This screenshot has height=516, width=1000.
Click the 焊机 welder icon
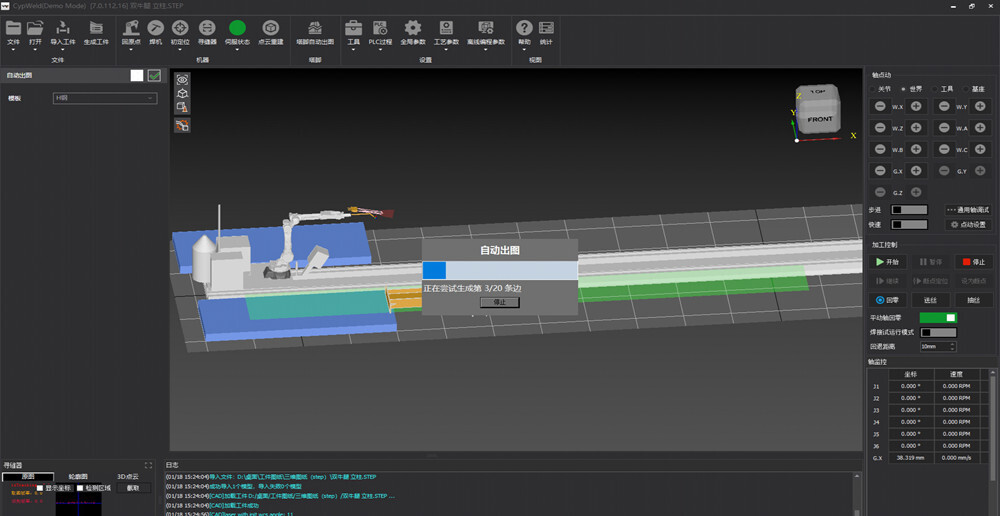(155, 28)
